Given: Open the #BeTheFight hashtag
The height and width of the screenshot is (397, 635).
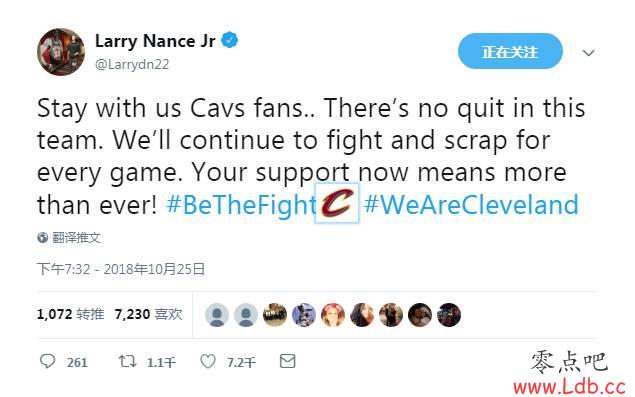Looking at the screenshot, I should (241, 205).
